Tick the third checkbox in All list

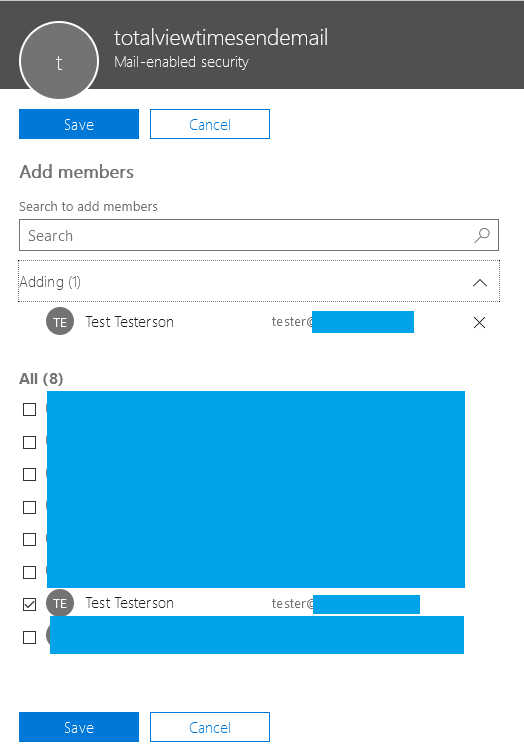[x=29, y=474]
